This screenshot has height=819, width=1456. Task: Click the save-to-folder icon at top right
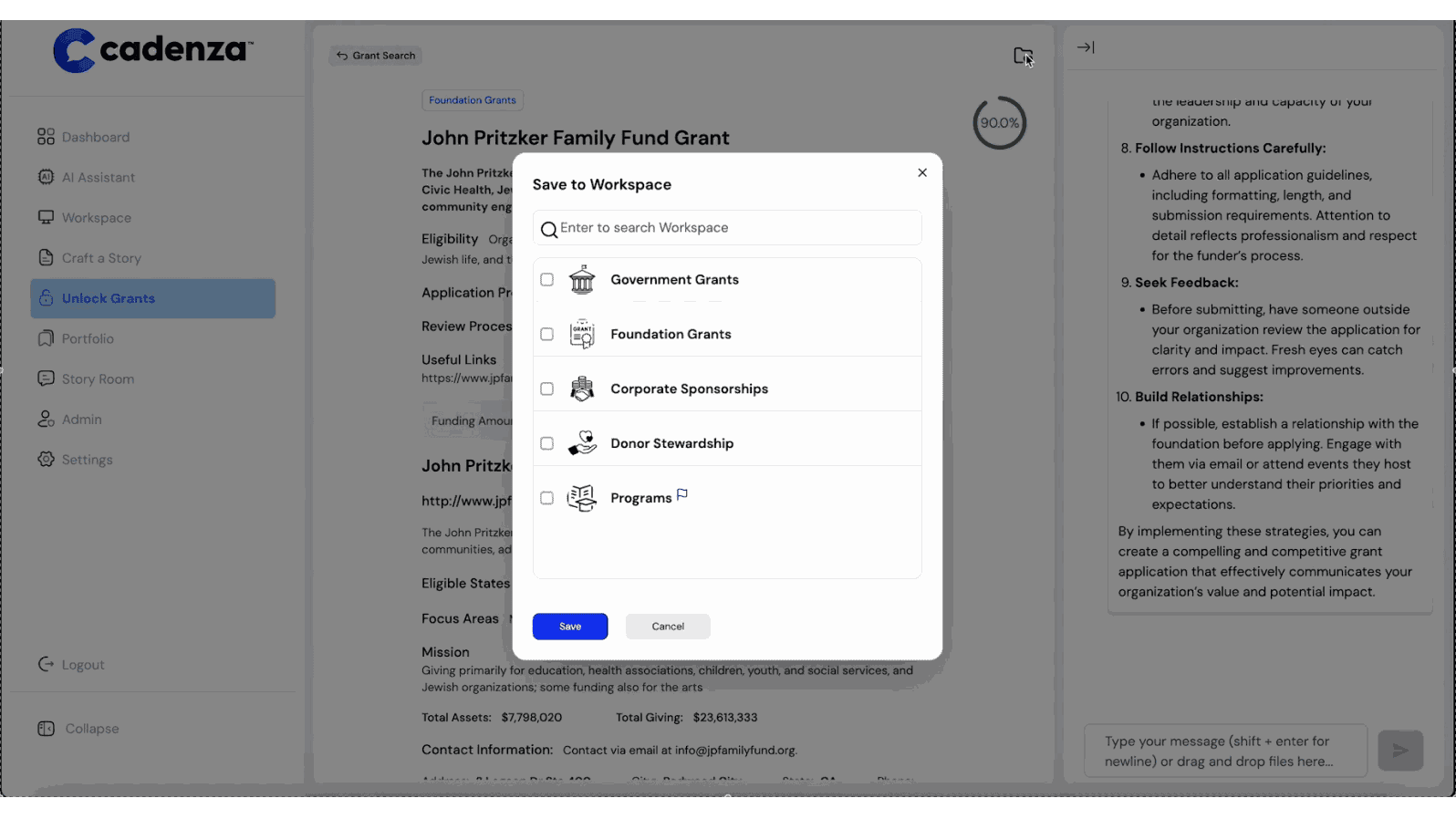(1023, 56)
